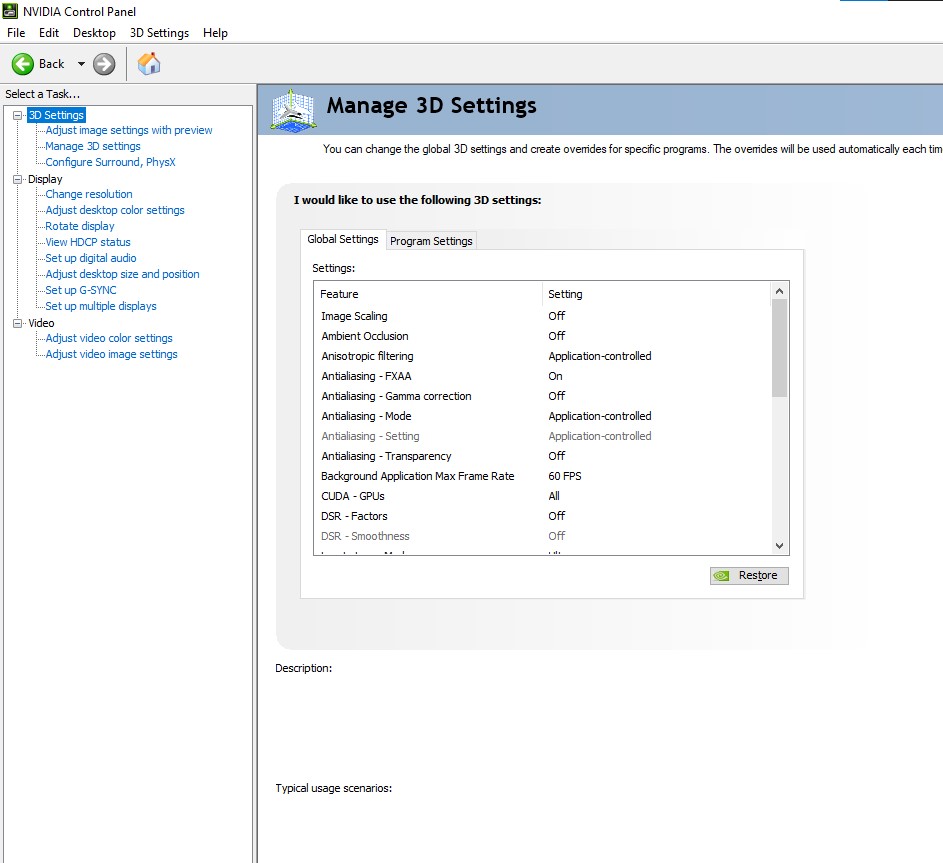Click Anisotropic filtering Application-controlled value
Image resolution: width=943 pixels, height=863 pixels.
coord(600,356)
